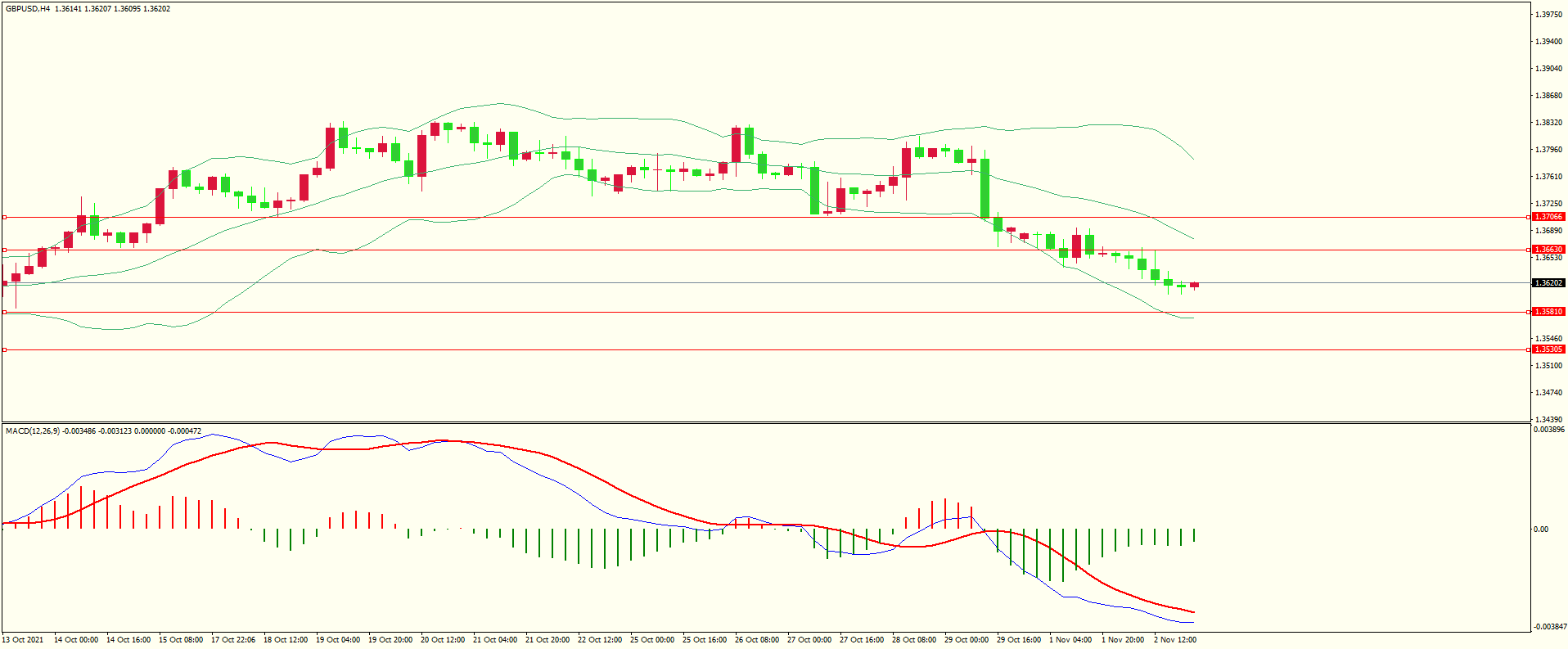Select the red 1.37066 price level tag
The height and width of the screenshot is (649, 1568).
tap(1548, 217)
